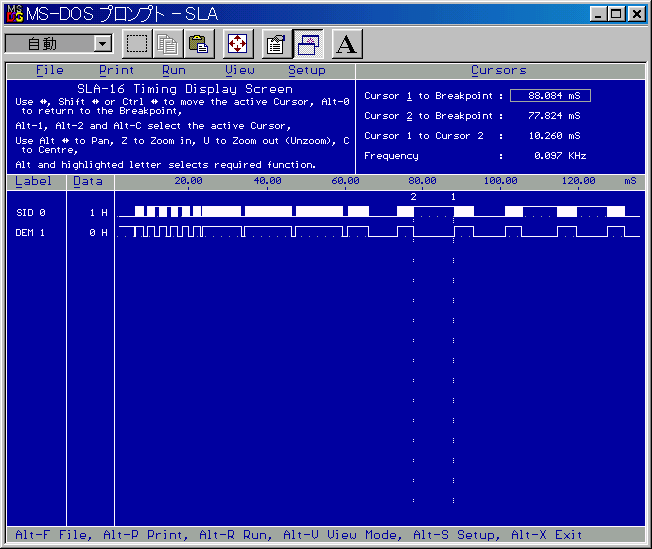The height and width of the screenshot is (549, 652).
Task: Open Font settings with the A icon
Action: 346,44
